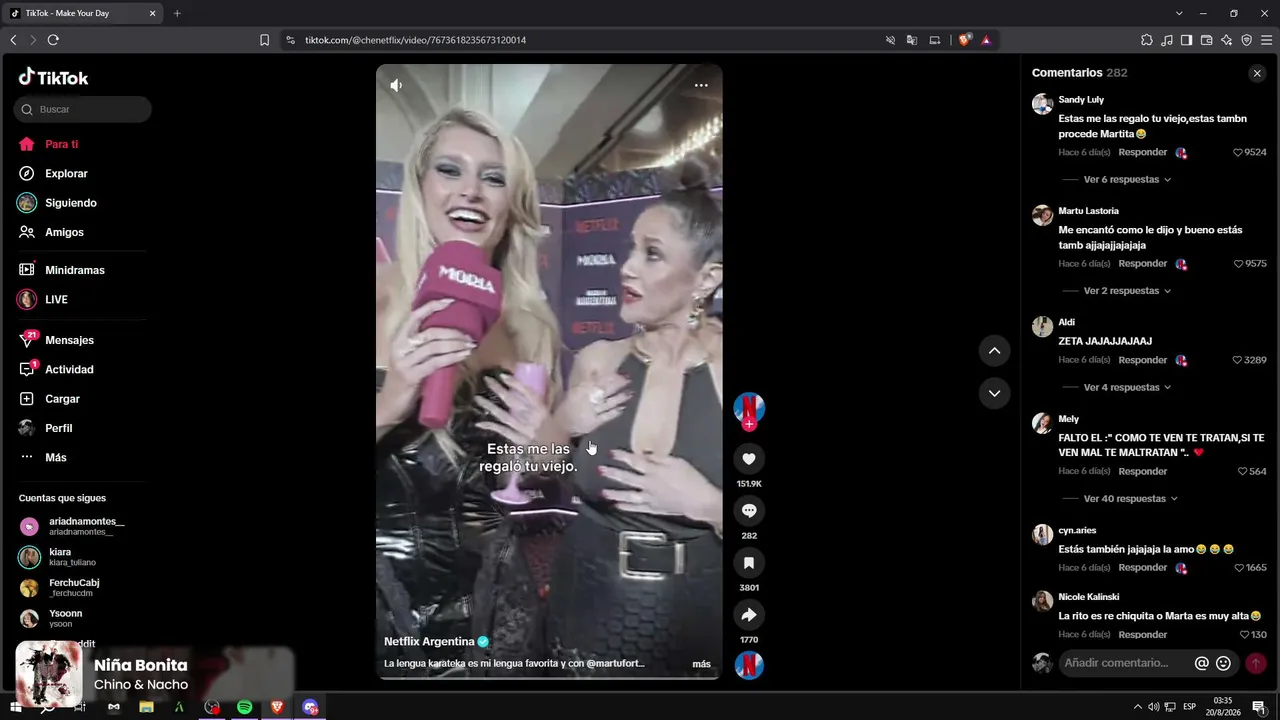Open the Más sidebar menu
The image size is (1280, 720).
[x=55, y=457]
